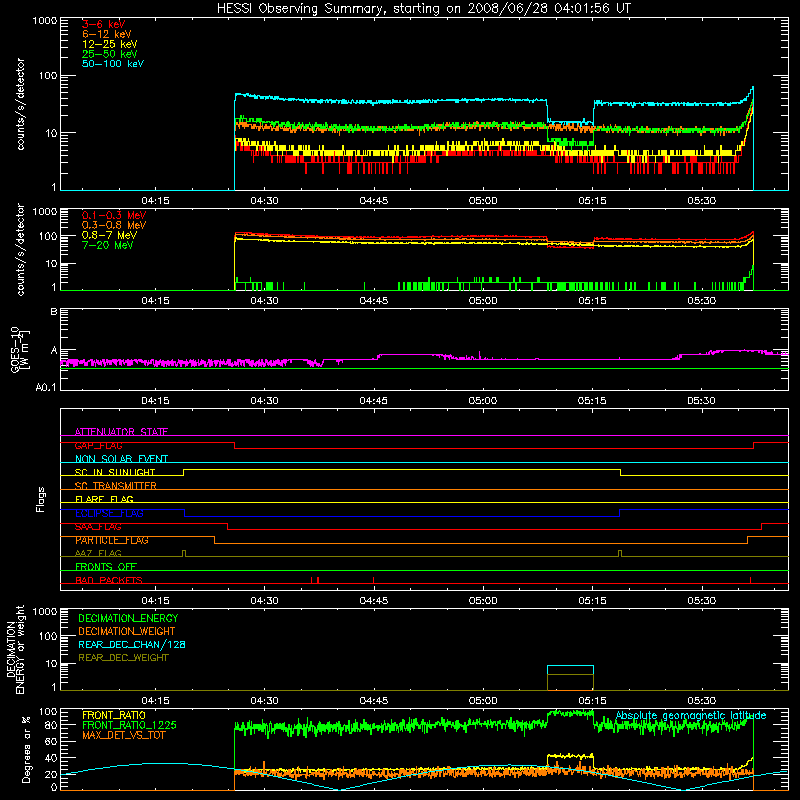The image size is (800, 800).
Task: Select the SAA_FLAG label
Action: (x=98, y=527)
